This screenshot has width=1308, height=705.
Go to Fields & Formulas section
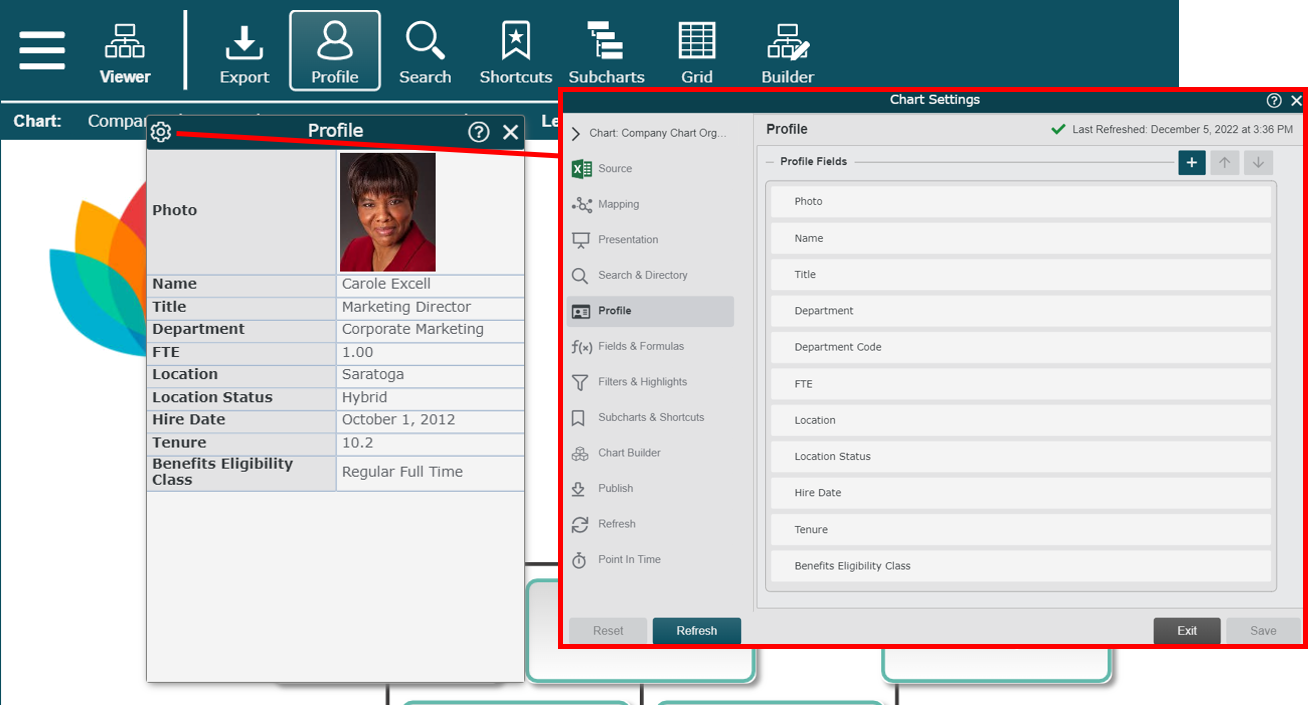point(640,346)
